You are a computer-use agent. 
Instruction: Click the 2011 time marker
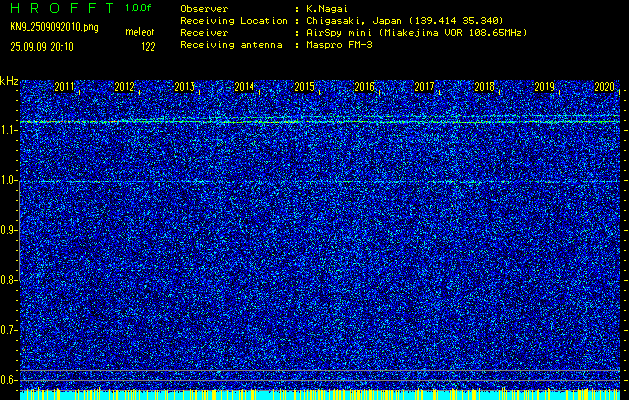(x=64, y=87)
